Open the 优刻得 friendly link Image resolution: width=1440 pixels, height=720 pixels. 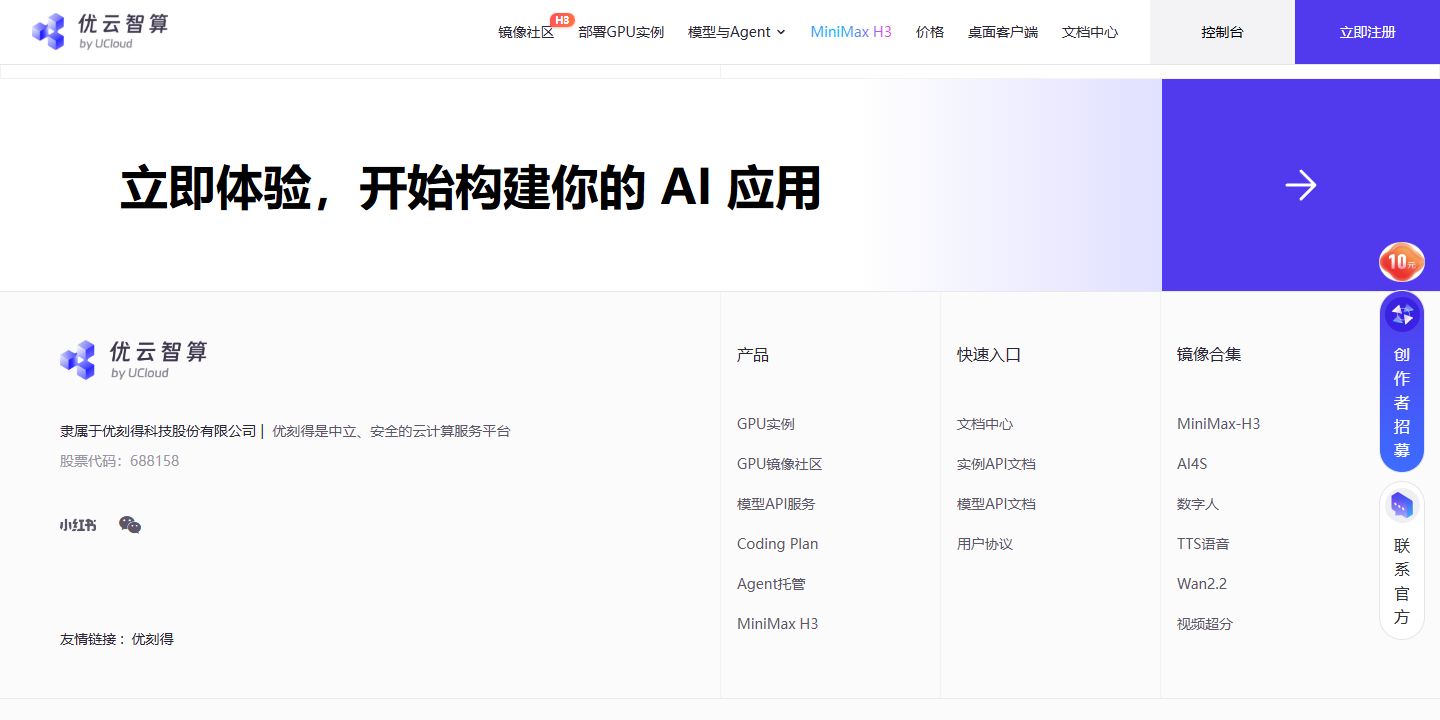(x=153, y=639)
